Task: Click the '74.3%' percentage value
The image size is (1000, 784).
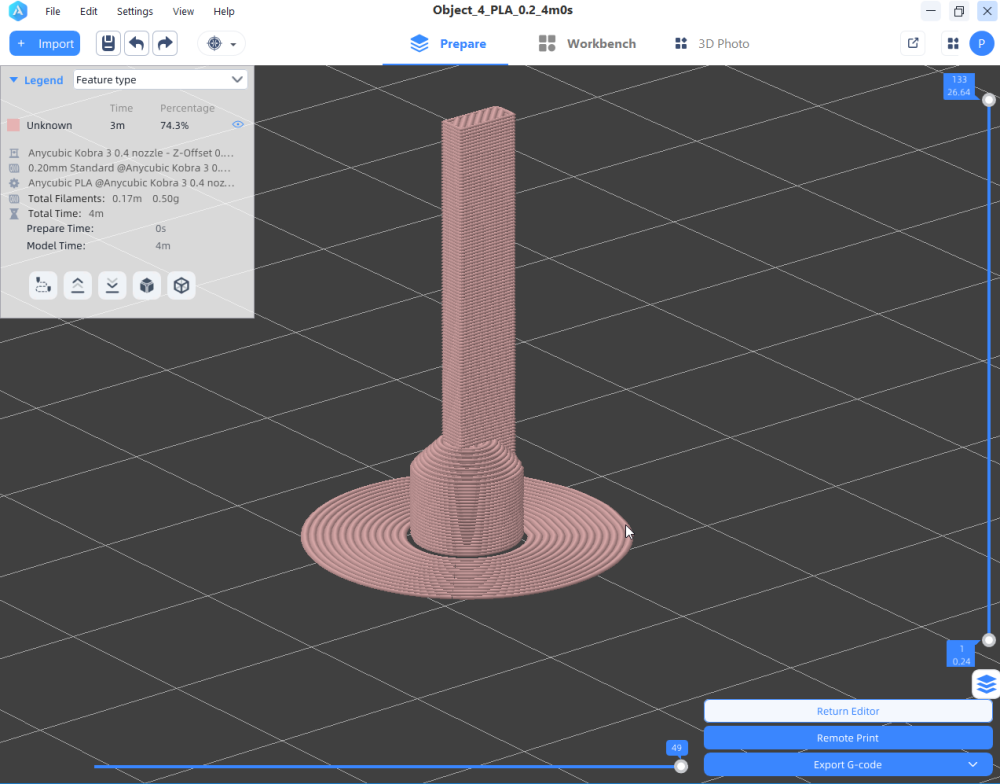Action: pyautogui.click(x=174, y=125)
